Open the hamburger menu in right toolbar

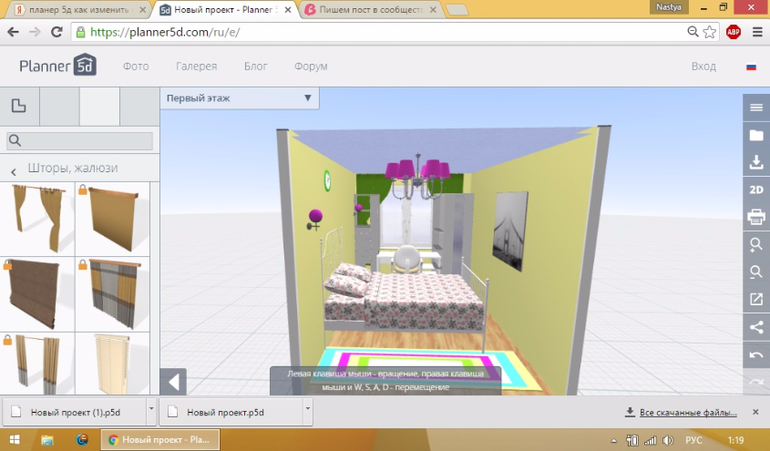756,107
